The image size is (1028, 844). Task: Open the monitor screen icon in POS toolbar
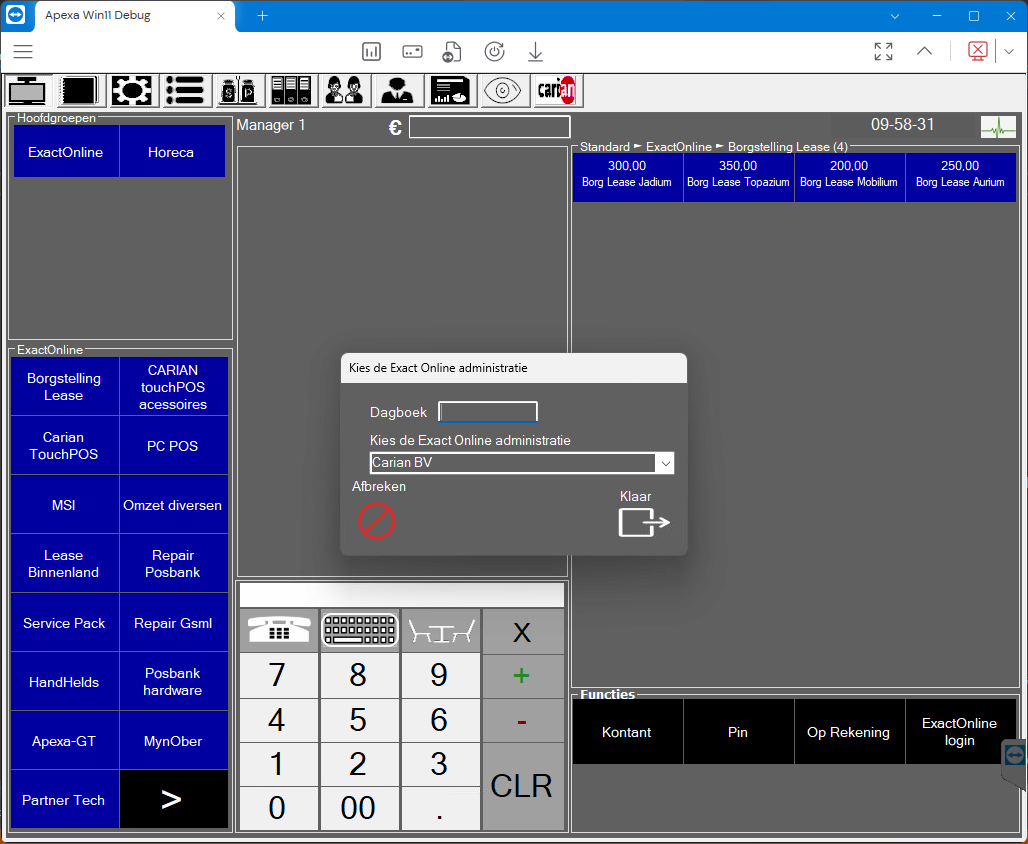point(27,90)
